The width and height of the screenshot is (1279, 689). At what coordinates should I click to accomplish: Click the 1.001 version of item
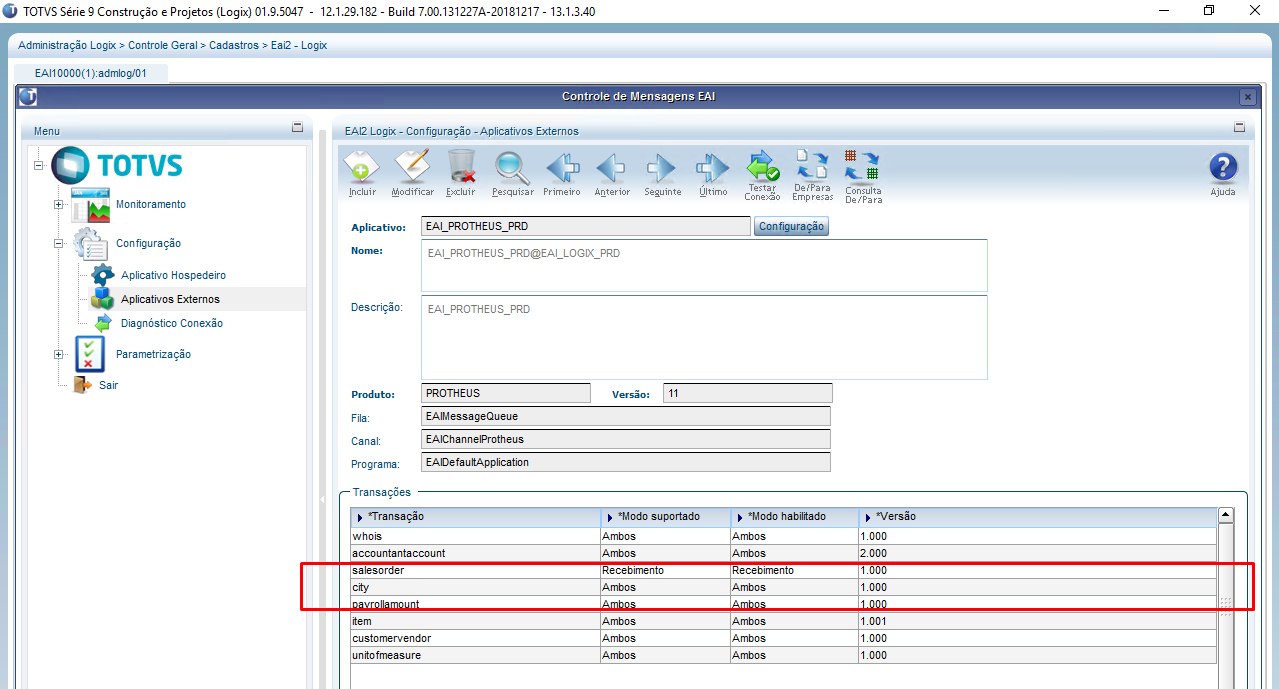[1038, 621]
